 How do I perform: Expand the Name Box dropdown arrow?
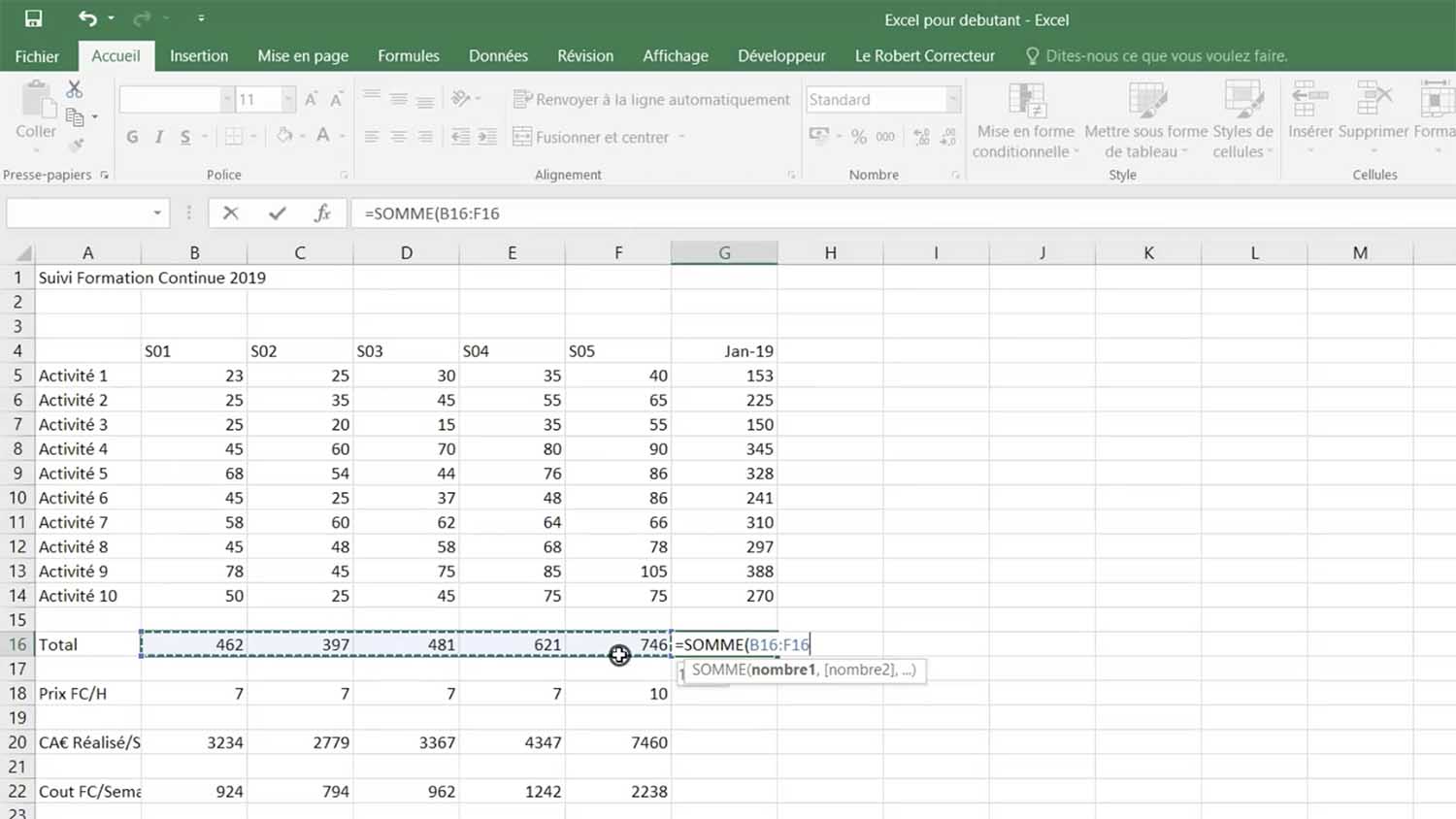(x=157, y=213)
